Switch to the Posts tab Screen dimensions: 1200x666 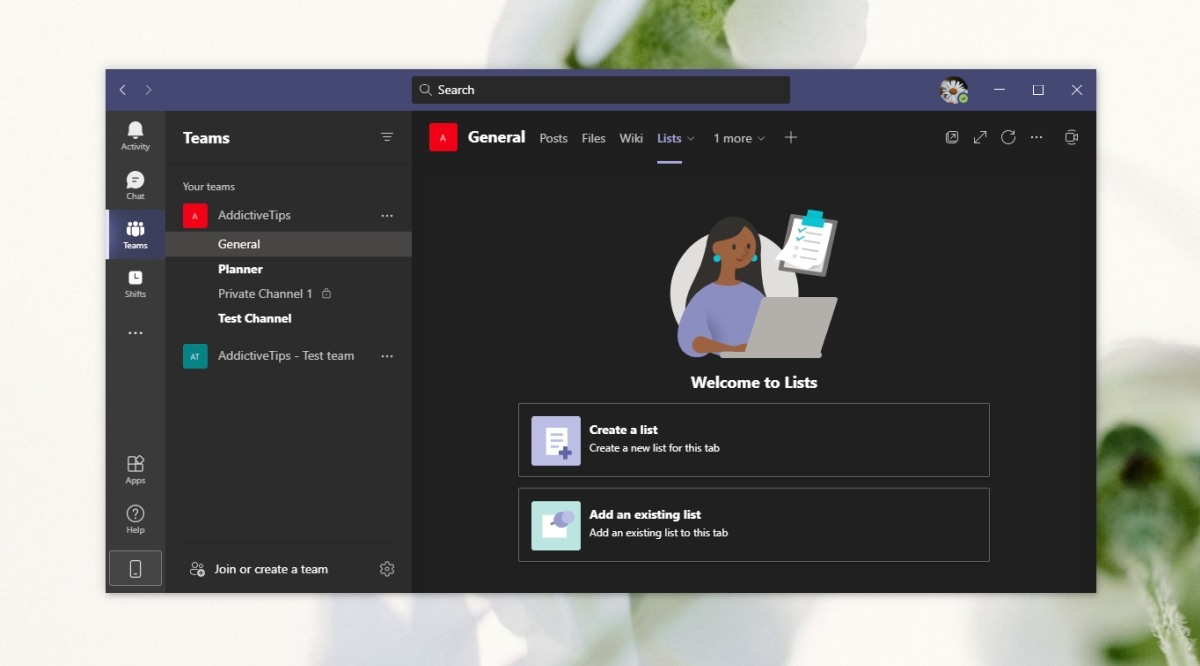click(553, 138)
